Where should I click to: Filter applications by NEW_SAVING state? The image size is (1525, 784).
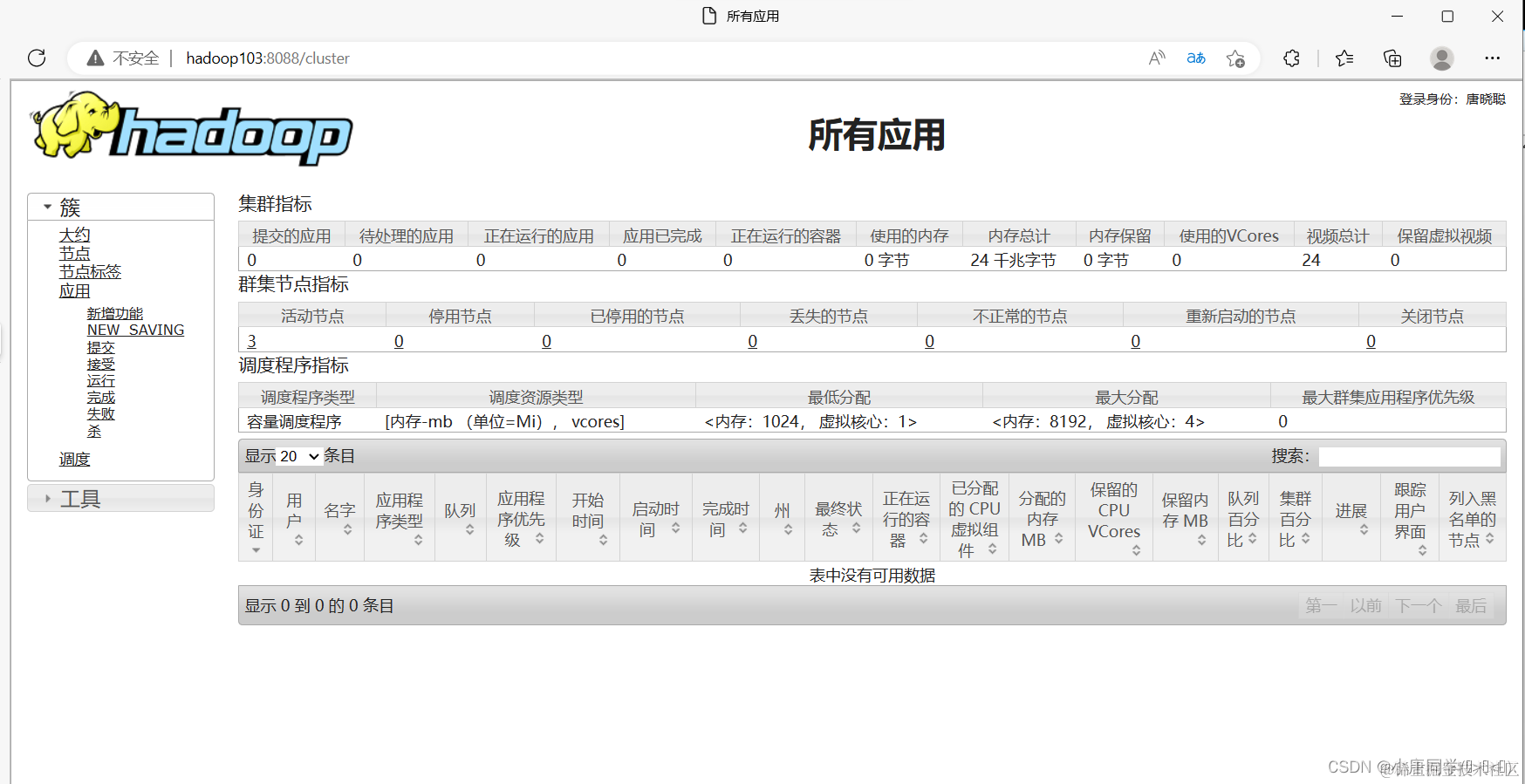pos(135,330)
